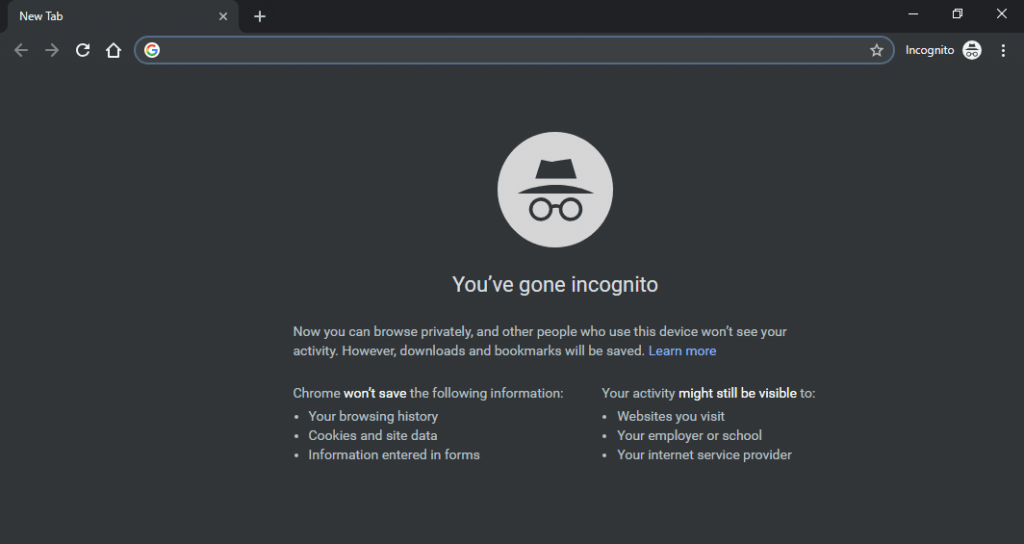1024x544 pixels.
Task: Select the New Tab tab
Action: 121,16
